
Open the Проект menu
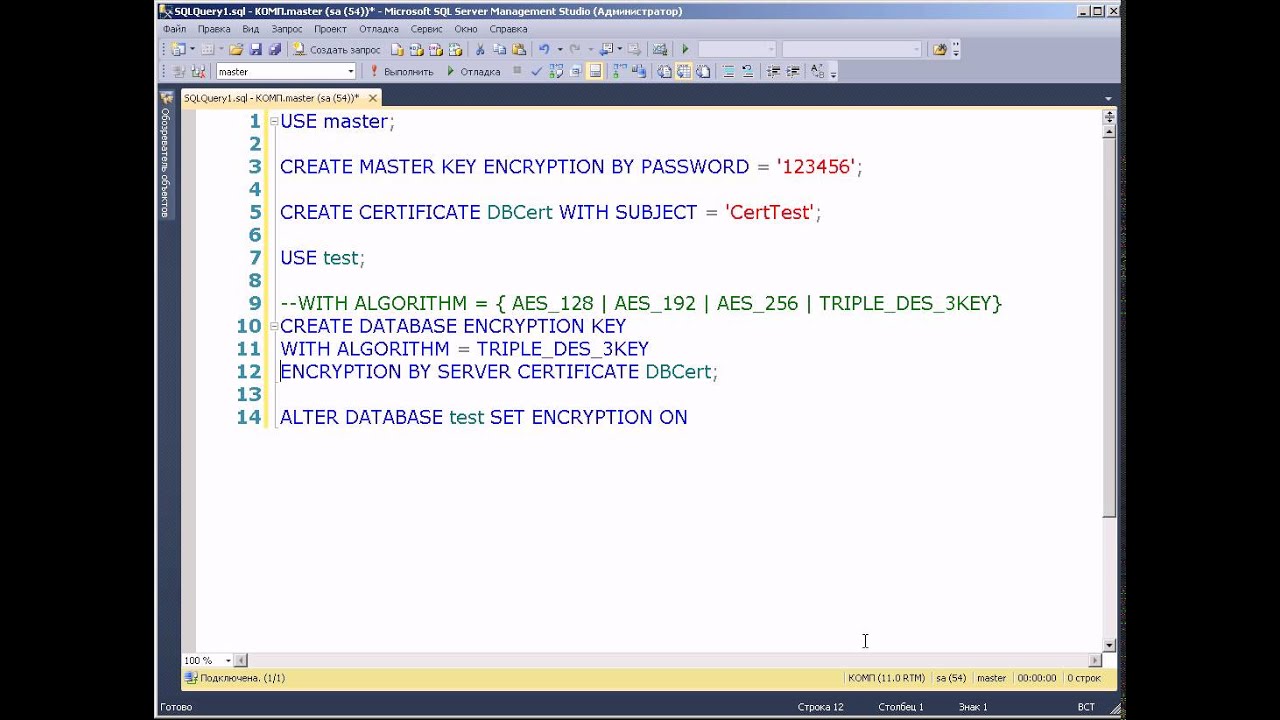click(x=330, y=29)
